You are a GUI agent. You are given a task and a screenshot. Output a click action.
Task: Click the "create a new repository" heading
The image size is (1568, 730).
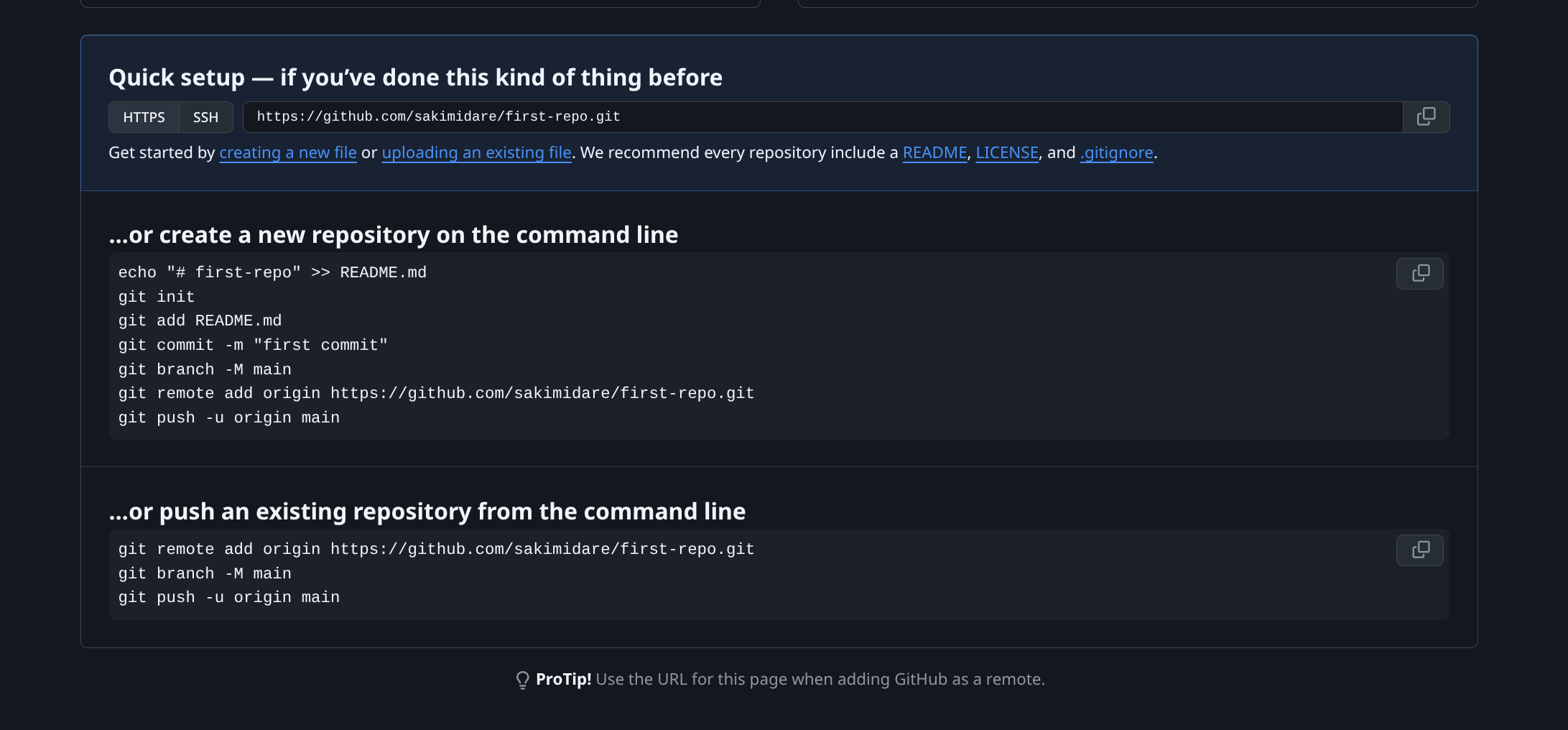click(394, 235)
